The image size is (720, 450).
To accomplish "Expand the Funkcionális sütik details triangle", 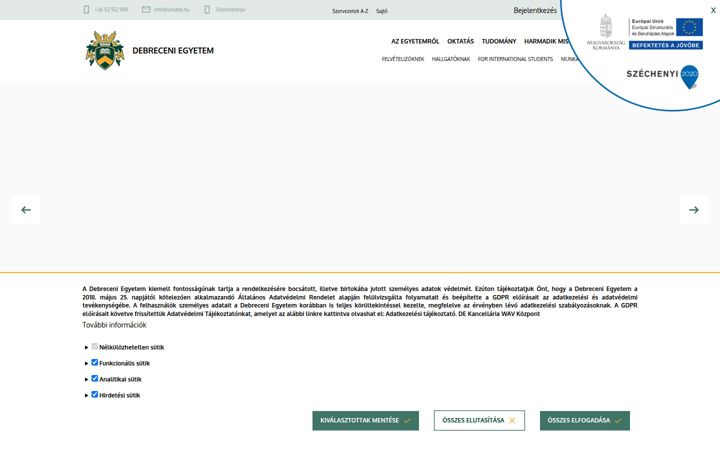I will (86, 364).
